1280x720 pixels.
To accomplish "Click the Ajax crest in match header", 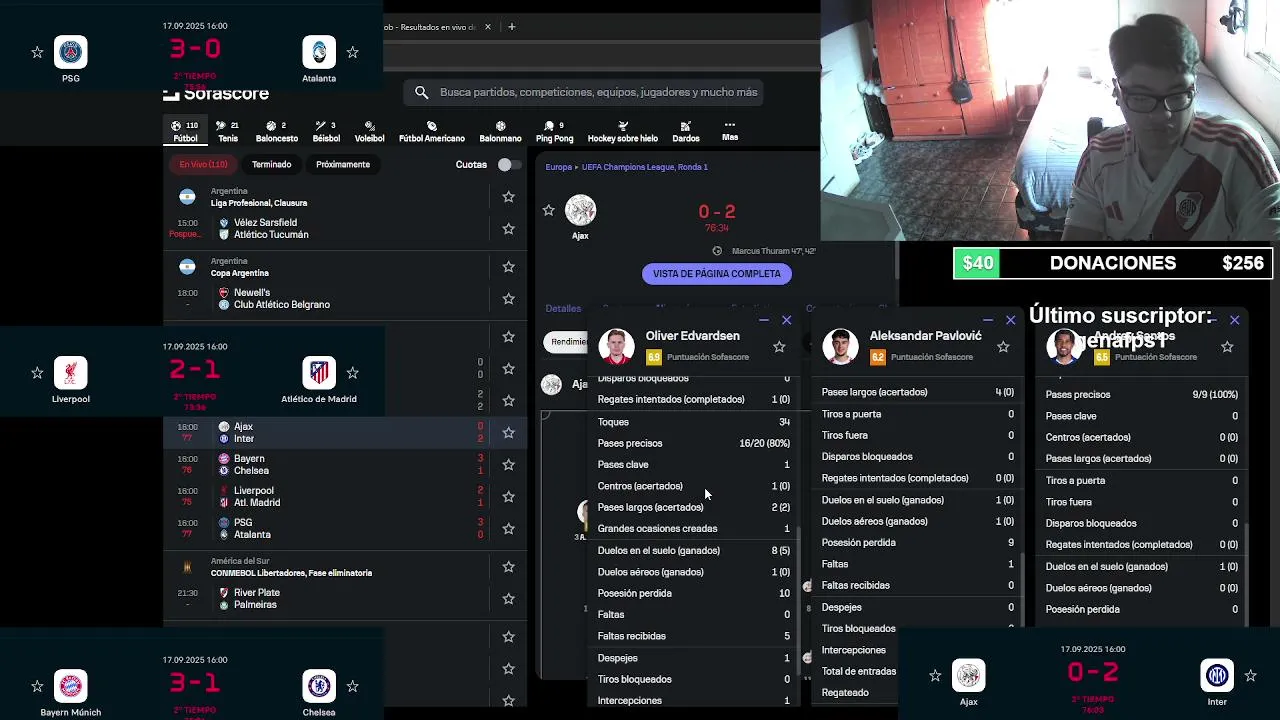I will [x=580, y=210].
